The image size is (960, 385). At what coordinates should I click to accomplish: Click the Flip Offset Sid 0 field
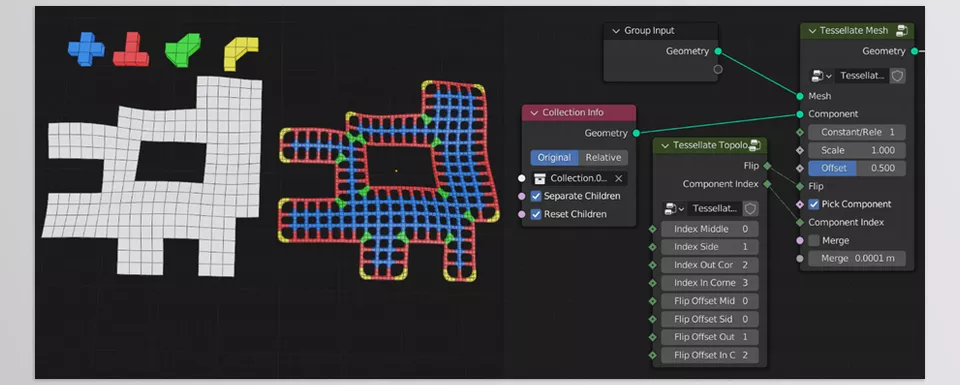(x=710, y=319)
